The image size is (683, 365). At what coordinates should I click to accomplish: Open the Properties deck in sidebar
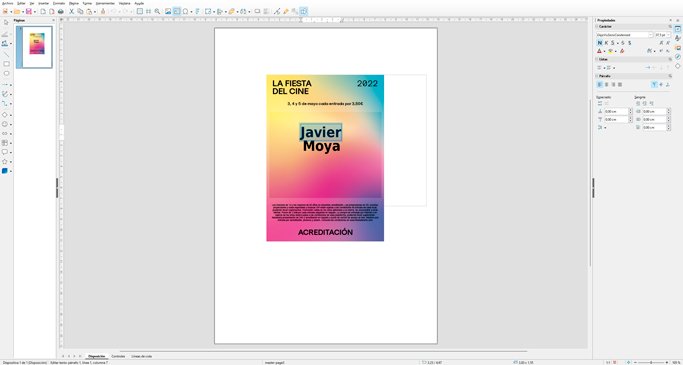(677, 29)
